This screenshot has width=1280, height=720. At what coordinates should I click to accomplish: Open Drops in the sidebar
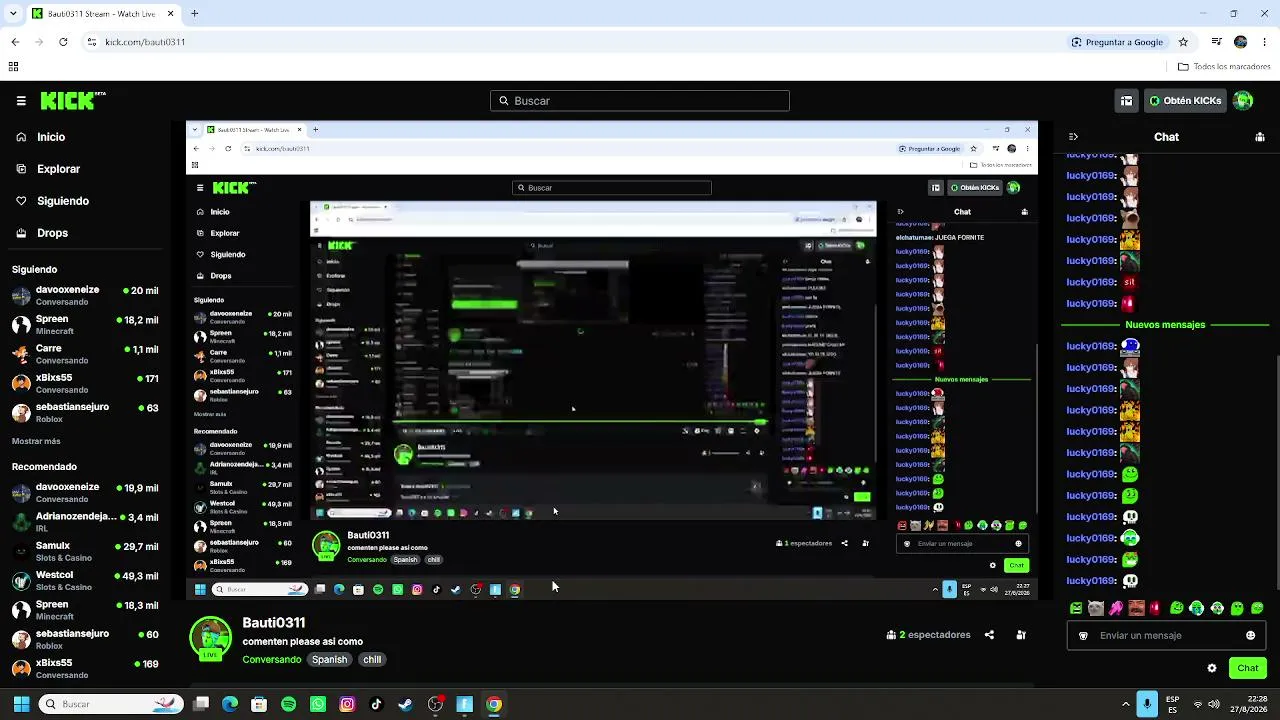click(52, 233)
